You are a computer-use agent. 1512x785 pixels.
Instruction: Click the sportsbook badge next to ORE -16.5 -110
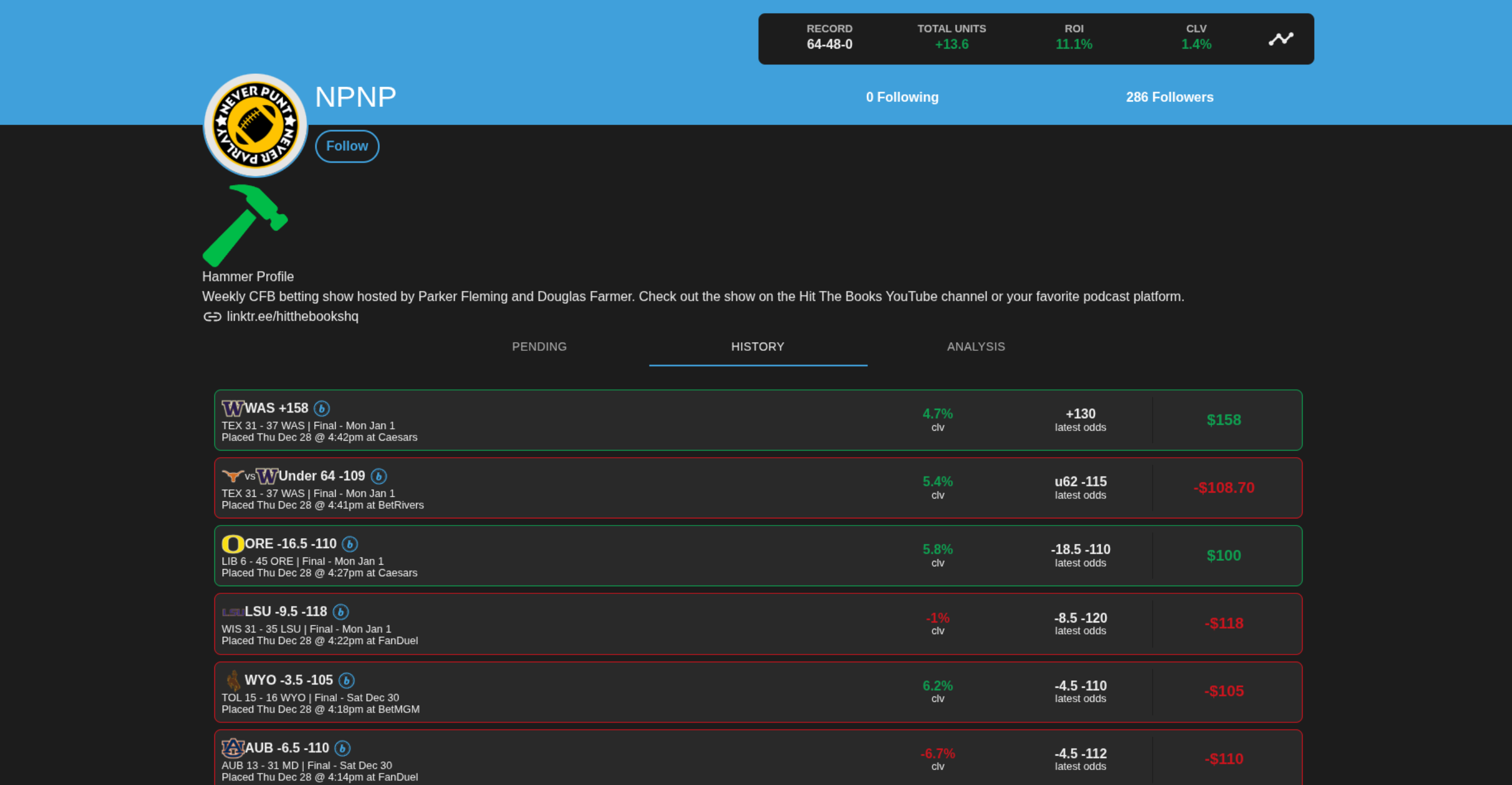click(351, 544)
